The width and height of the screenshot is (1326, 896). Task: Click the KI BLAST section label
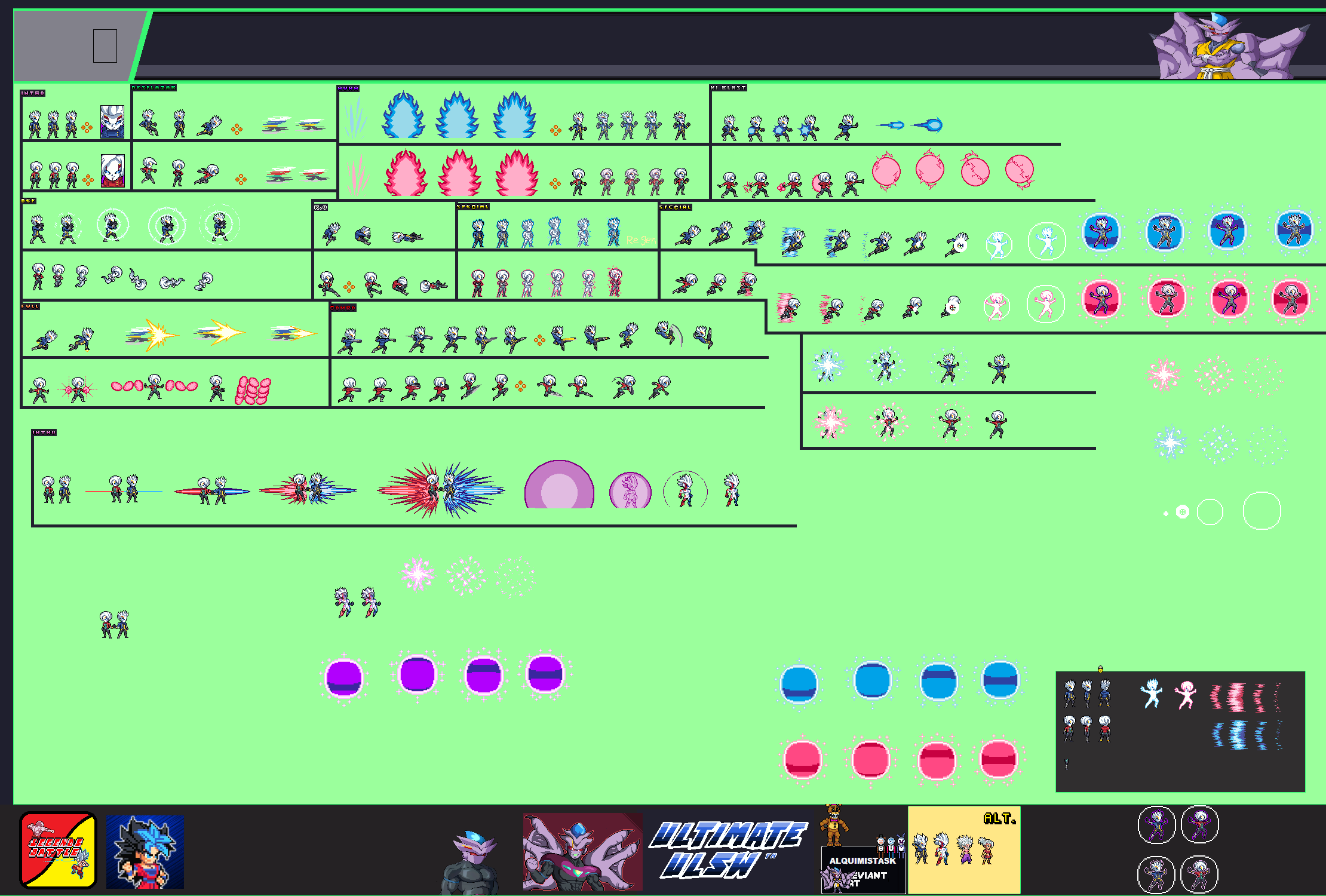tap(728, 88)
